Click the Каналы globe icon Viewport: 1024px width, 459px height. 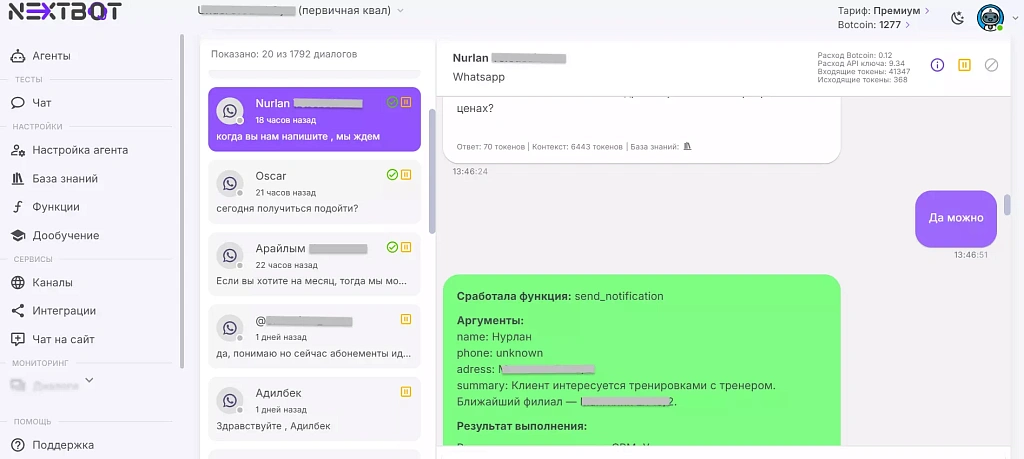[x=17, y=282]
